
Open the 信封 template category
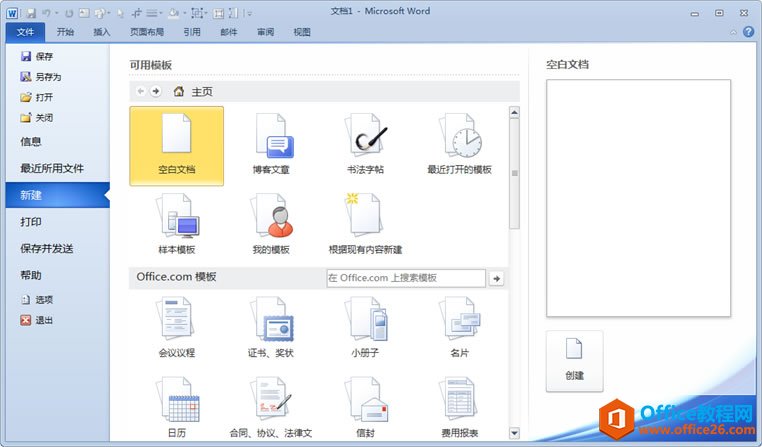(365, 407)
